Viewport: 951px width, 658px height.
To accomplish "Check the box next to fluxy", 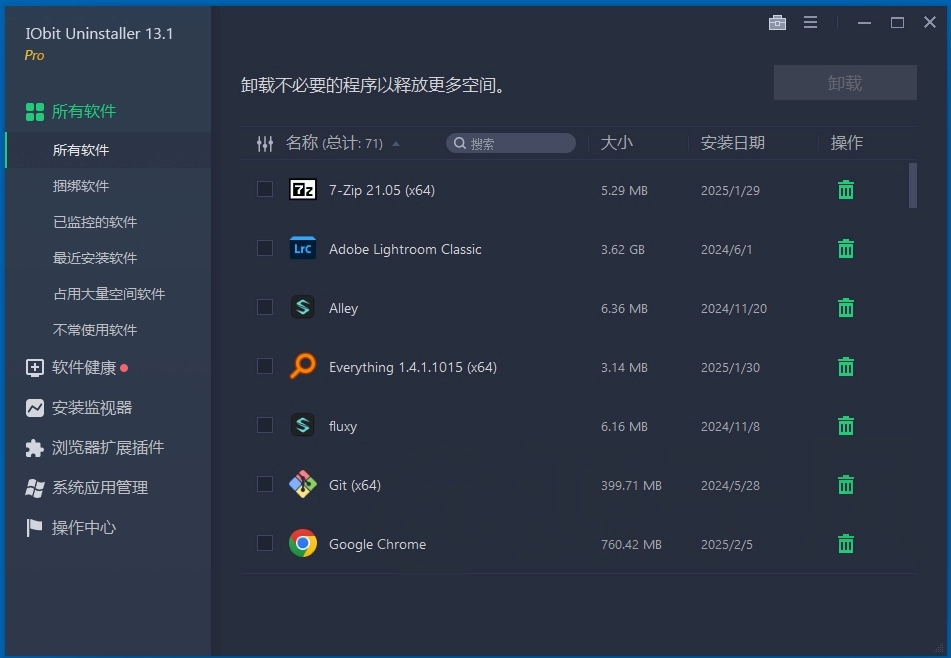I will pos(265,425).
